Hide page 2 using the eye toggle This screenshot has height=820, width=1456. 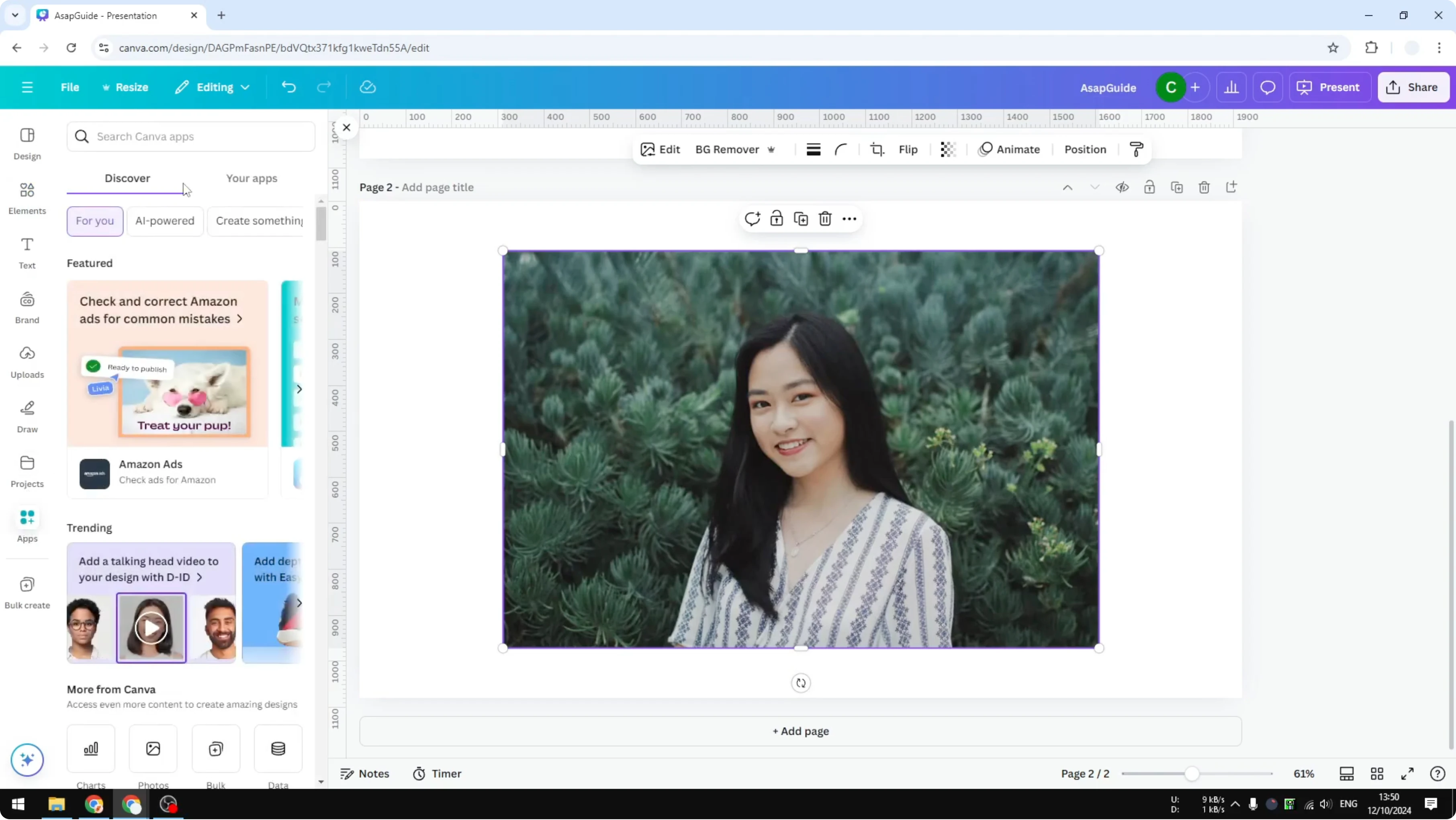tap(1123, 187)
